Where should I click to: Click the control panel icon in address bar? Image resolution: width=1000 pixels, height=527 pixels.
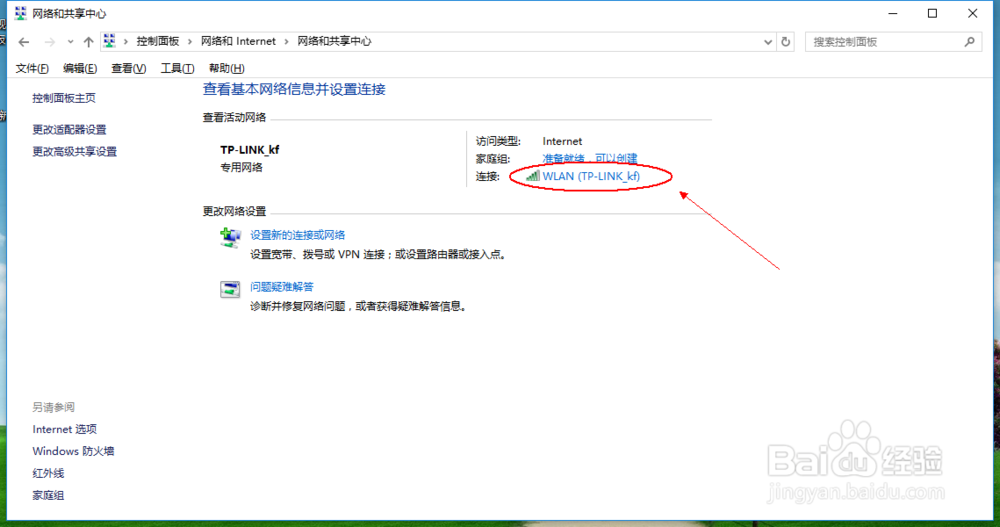(110, 41)
